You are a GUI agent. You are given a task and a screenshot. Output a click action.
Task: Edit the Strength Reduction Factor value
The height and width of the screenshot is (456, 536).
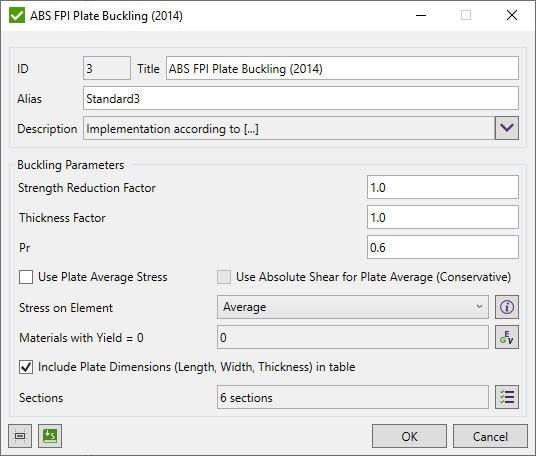tap(443, 187)
